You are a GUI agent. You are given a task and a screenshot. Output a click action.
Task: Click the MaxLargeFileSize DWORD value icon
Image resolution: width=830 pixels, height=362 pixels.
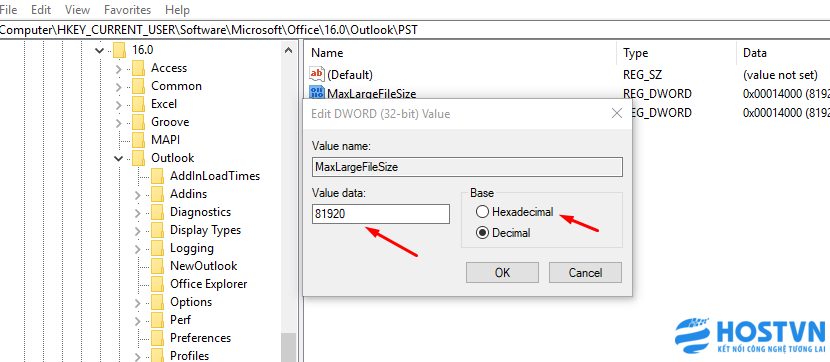pyautogui.click(x=317, y=93)
